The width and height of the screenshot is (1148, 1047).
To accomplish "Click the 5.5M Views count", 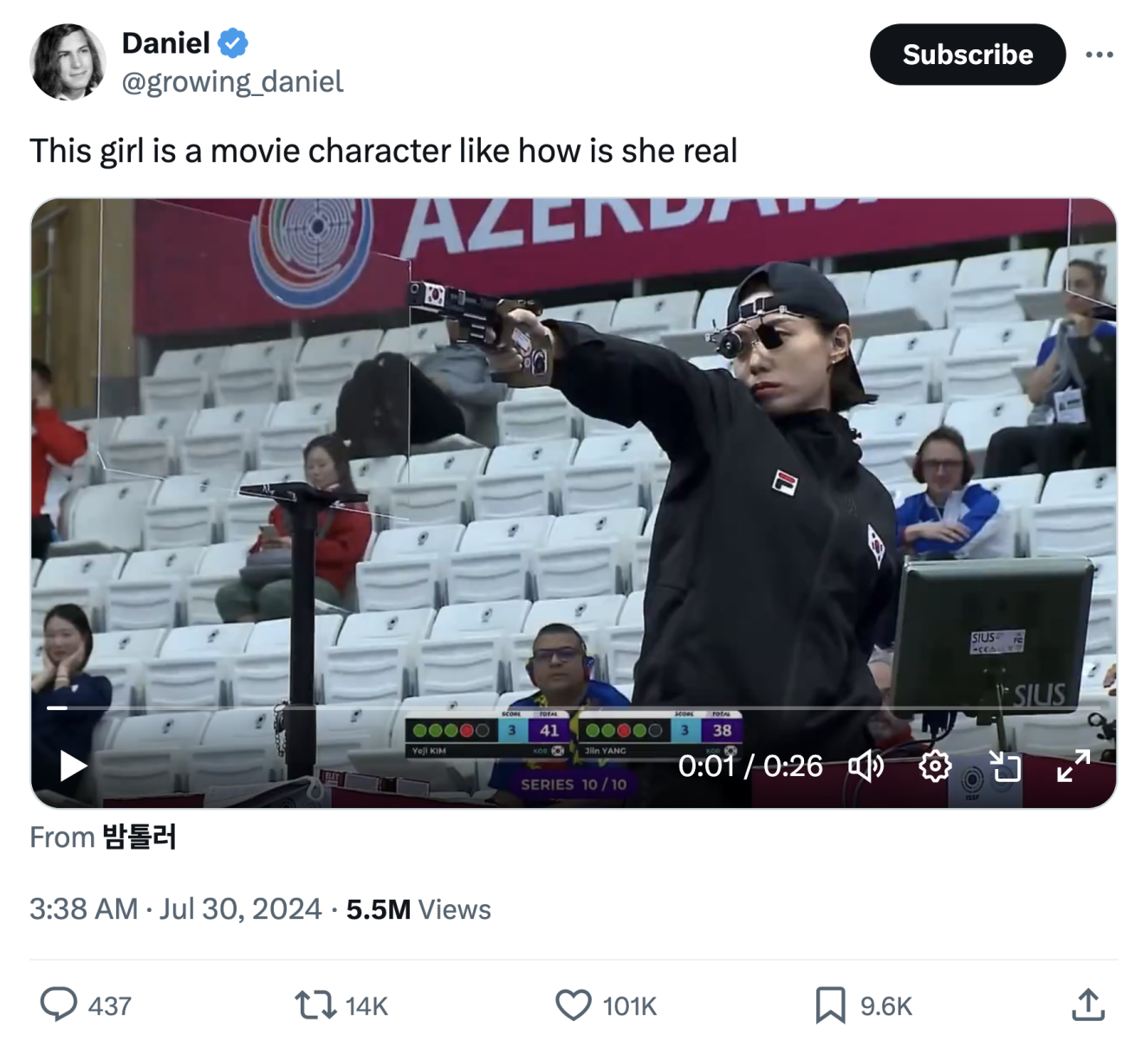I will [418, 909].
